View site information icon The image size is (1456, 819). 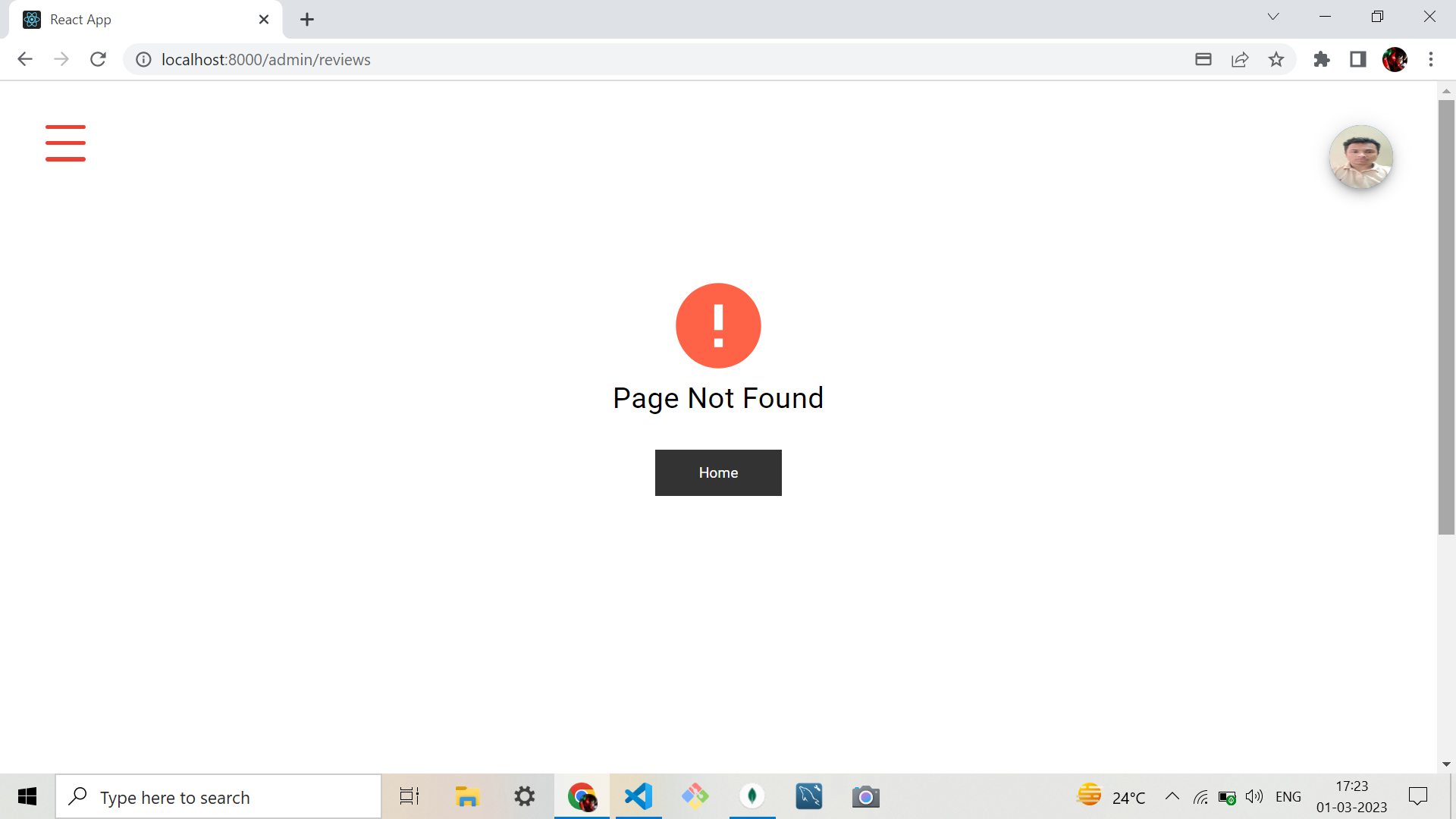coord(143,59)
